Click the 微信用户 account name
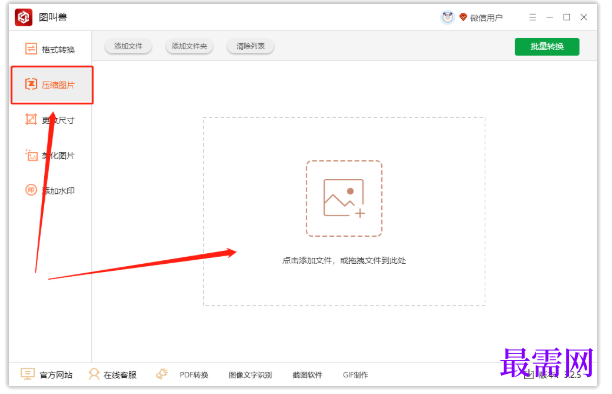Image resolution: width=612 pixels, height=394 pixels. pyautogui.click(x=486, y=18)
